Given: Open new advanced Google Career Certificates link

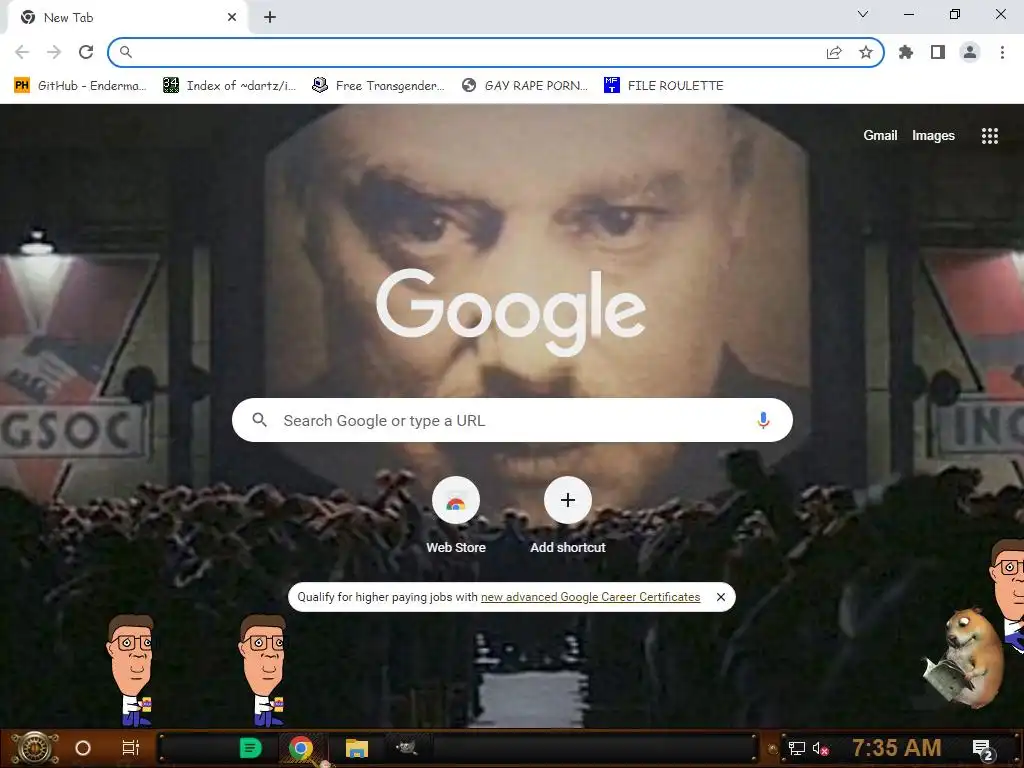Looking at the screenshot, I should click(x=590, y=597).
